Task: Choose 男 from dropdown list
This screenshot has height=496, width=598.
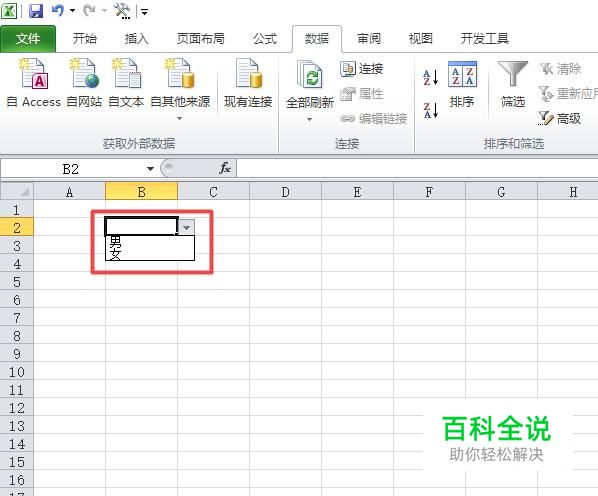Action: point(150,242)
